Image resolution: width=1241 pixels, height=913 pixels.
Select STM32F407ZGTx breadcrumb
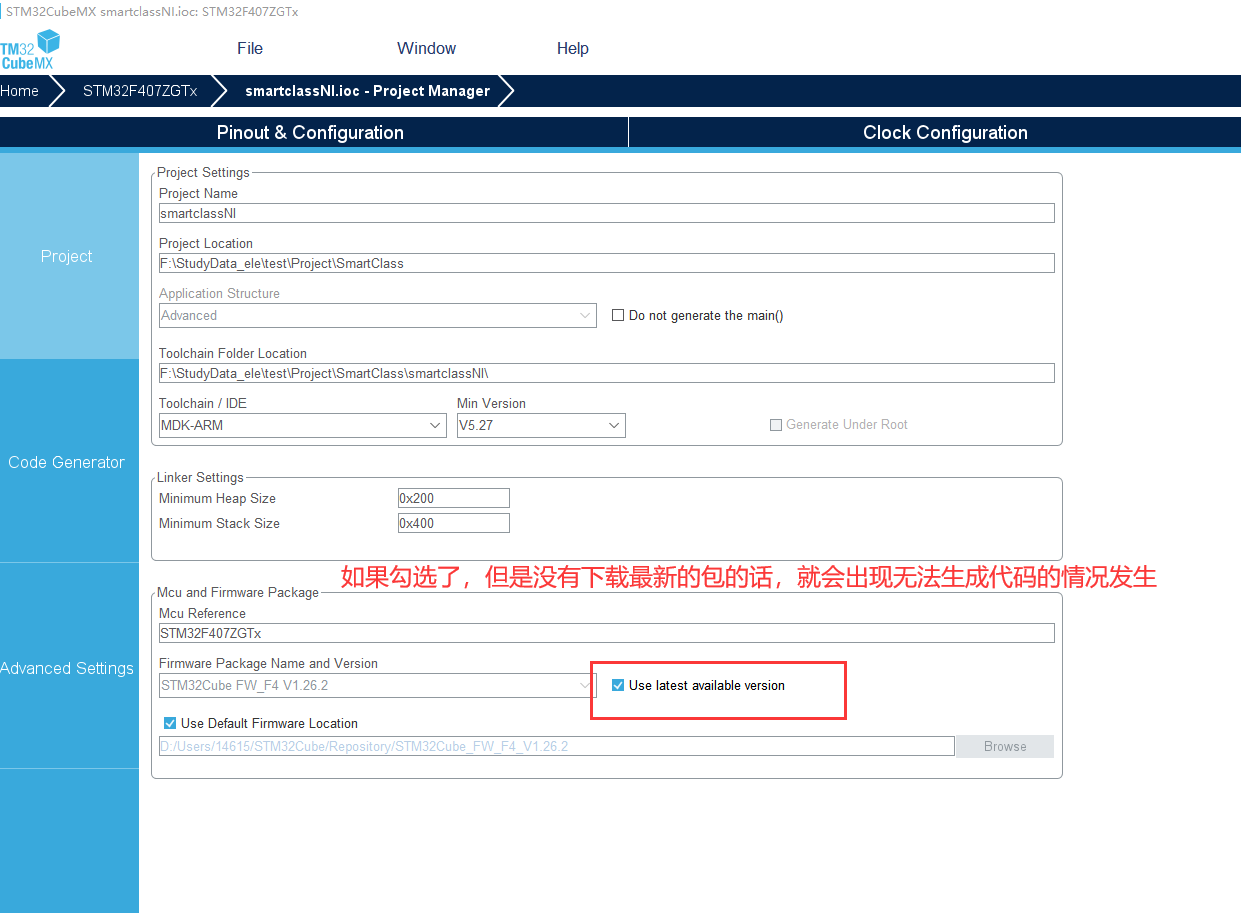tap(140, 91)
